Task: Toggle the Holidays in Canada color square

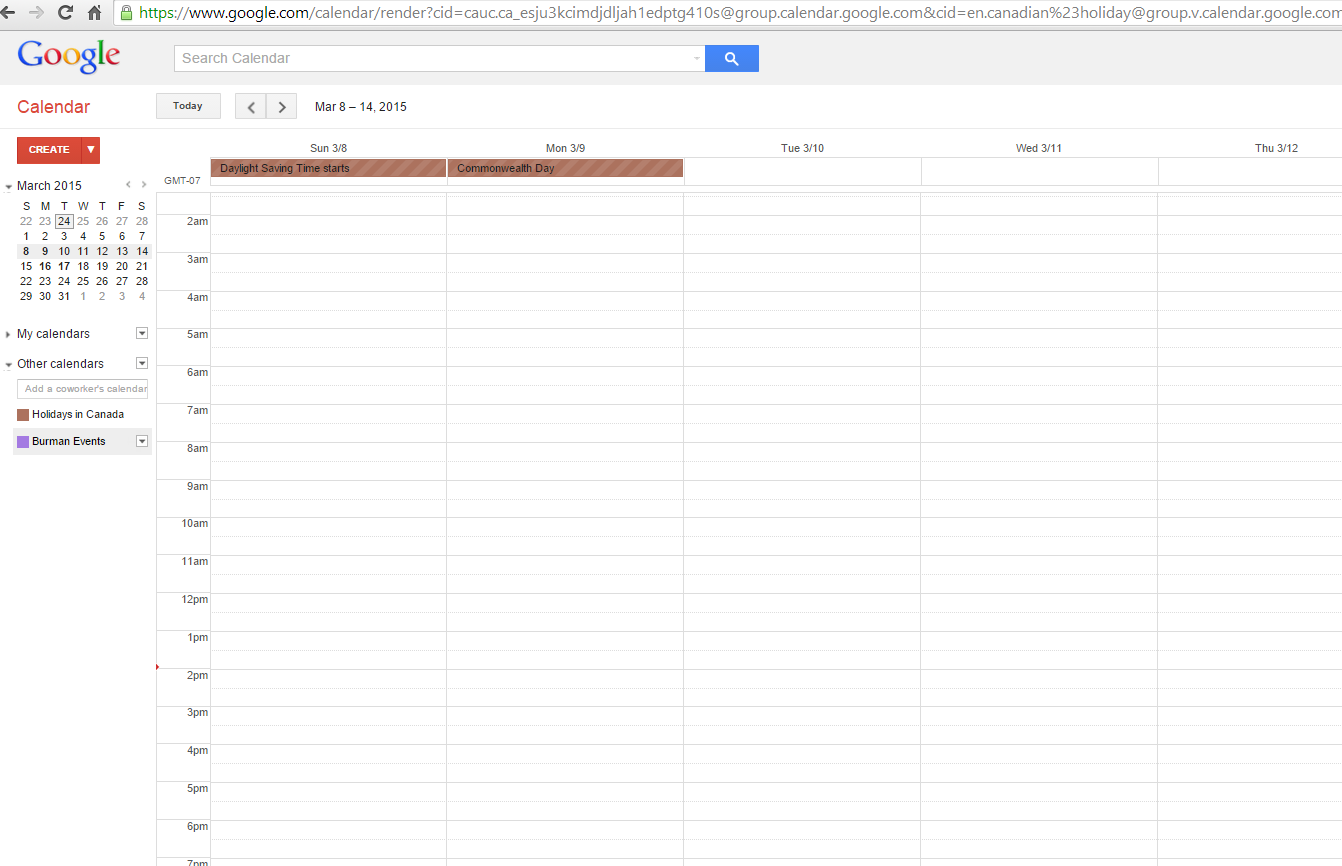Action: click(x=23, y=415)
